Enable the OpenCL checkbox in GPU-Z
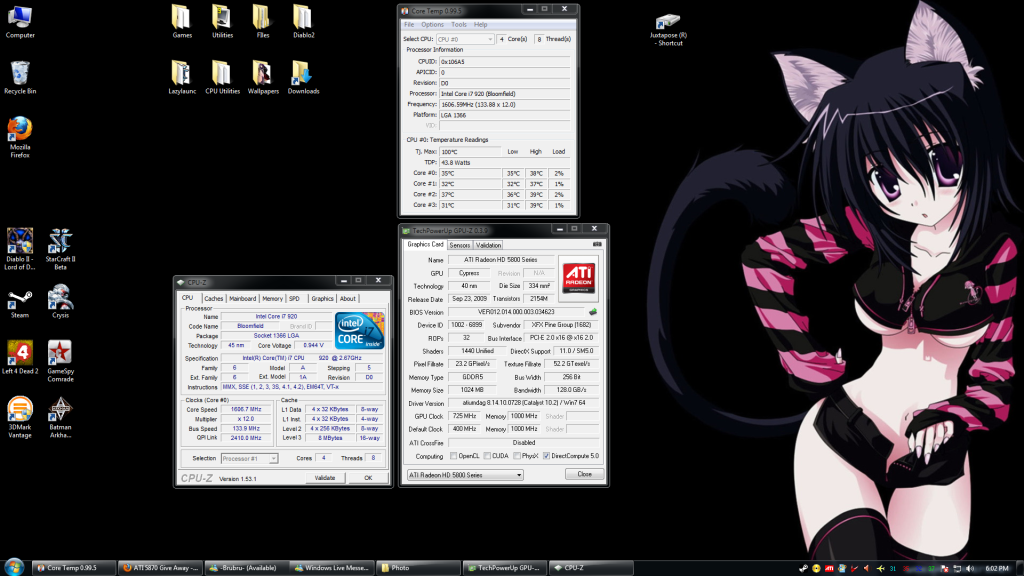 (453, 456)
